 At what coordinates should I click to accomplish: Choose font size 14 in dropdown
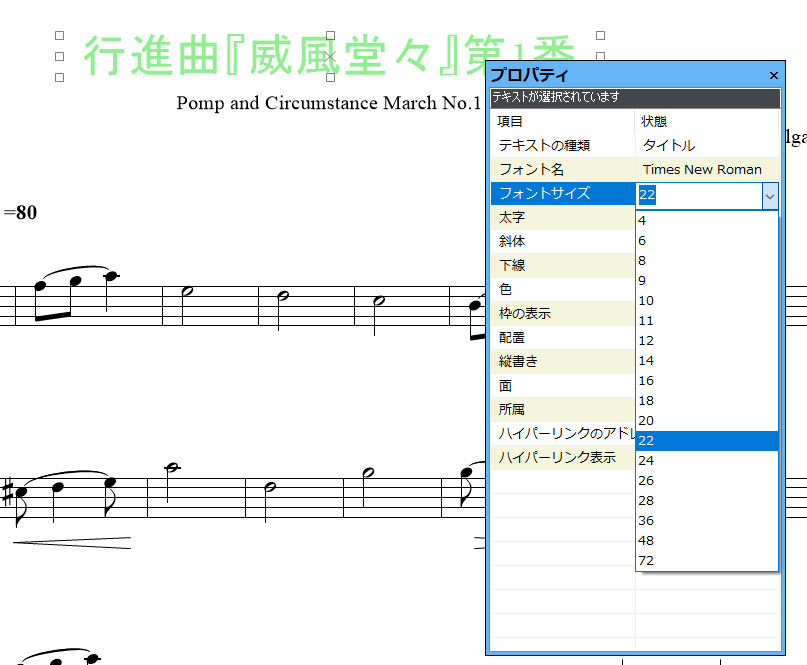point(707,361)
